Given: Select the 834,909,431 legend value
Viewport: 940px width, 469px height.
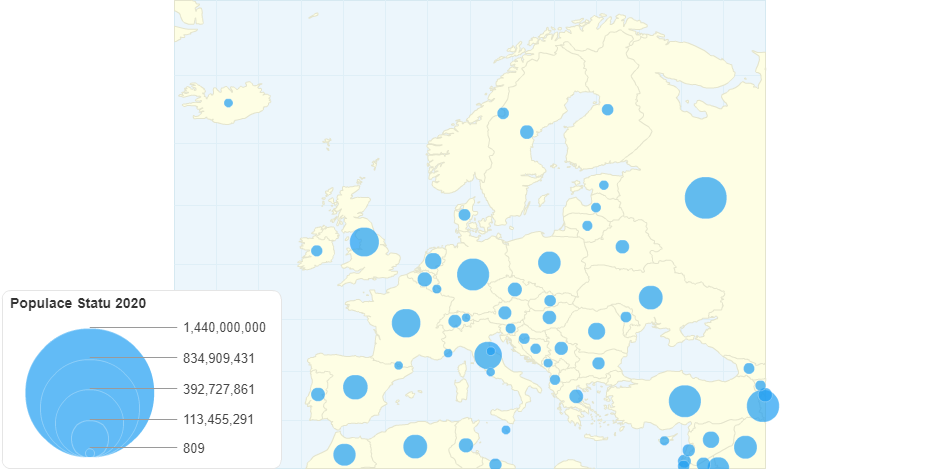Looking at the screenshot, I should coord(219,358).
